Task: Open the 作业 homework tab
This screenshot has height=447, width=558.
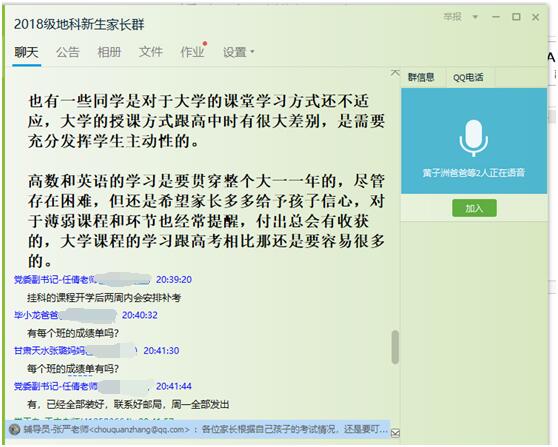Action: pyautogui.click(x=193, y=52)
